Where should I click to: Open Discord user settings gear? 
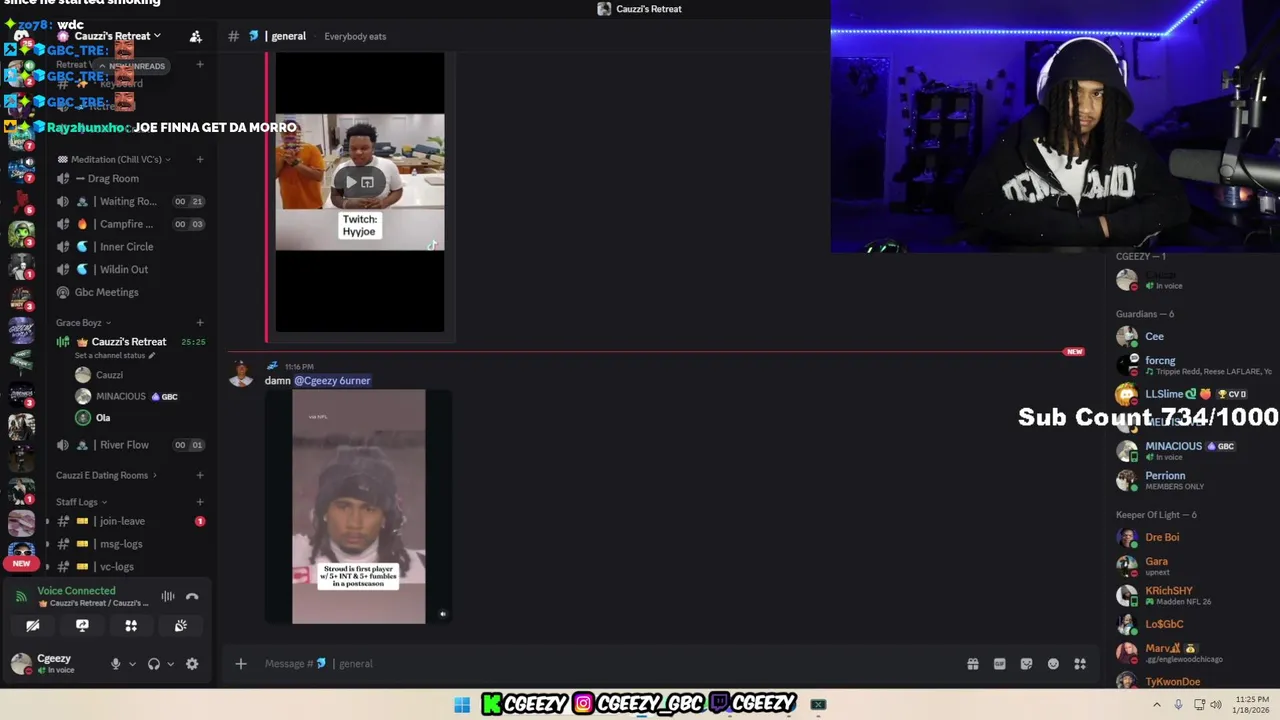click(192, 664)
